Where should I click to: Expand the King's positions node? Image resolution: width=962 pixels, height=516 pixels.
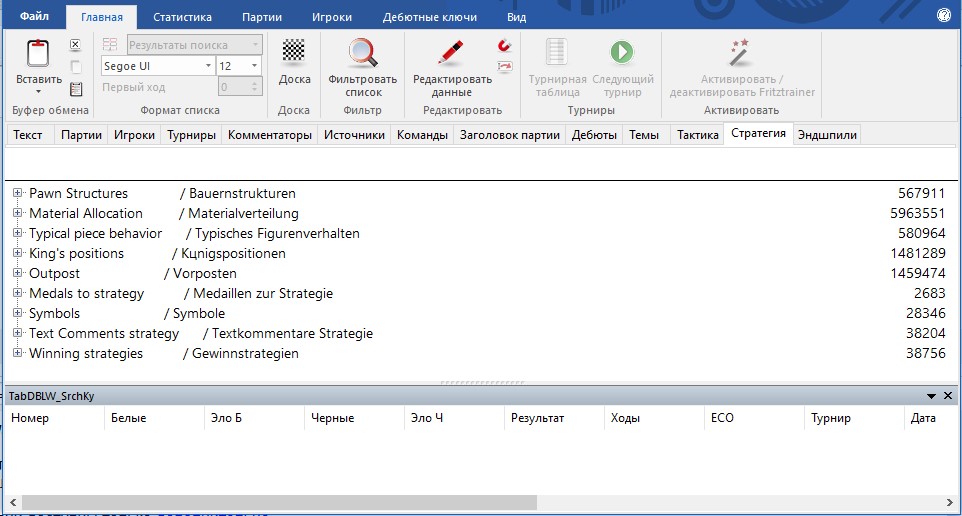(17, 253)
